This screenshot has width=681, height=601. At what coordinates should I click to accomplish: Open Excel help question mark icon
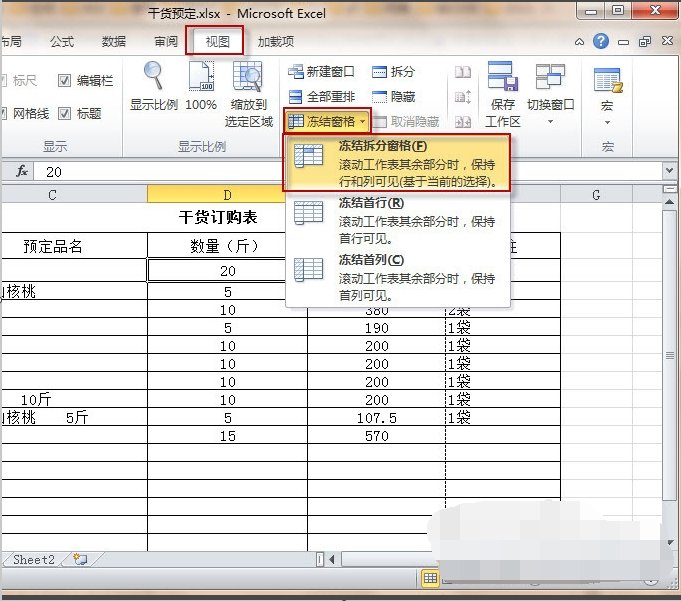[601, 41]
